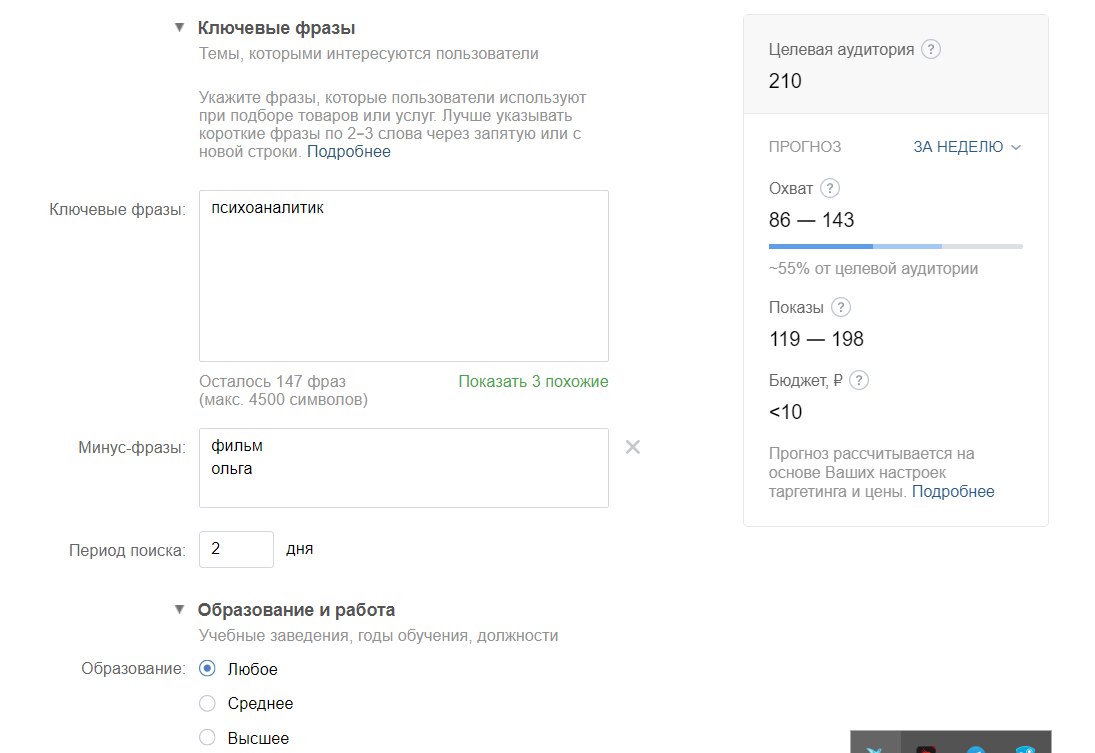
Task: Remove the Минус-фразы field with X icon
Action: pos(633,447)
